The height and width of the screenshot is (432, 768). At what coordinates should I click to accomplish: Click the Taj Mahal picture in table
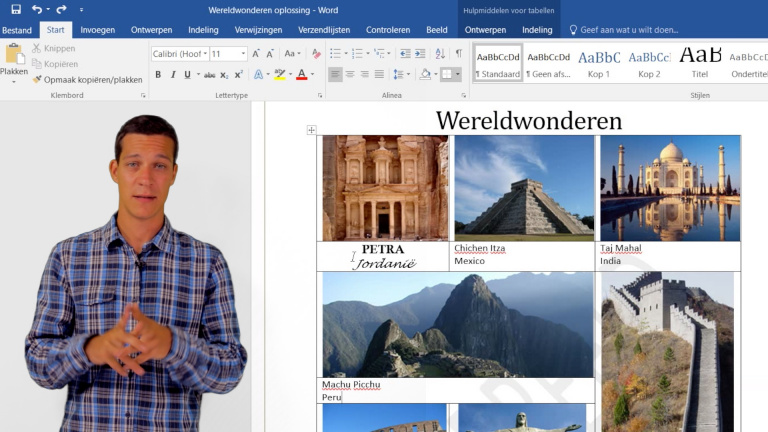click(669, 188)
